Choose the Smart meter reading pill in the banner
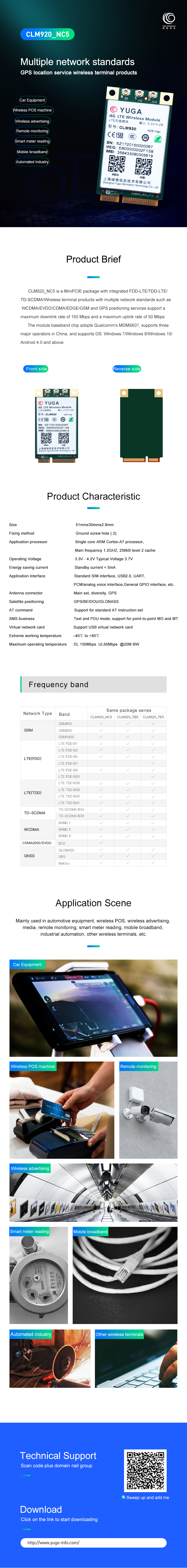This screenshot has width=187, height=1568. pos(32,141)
